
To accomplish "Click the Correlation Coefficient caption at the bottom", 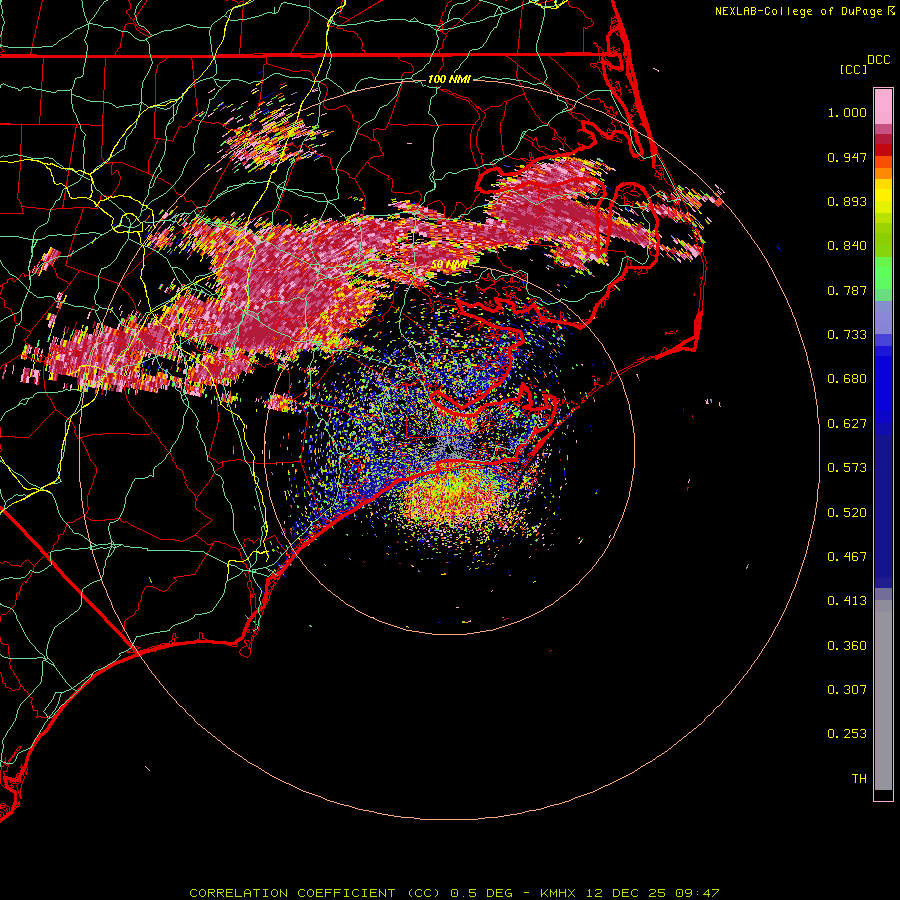I will [x=453, y=893].
